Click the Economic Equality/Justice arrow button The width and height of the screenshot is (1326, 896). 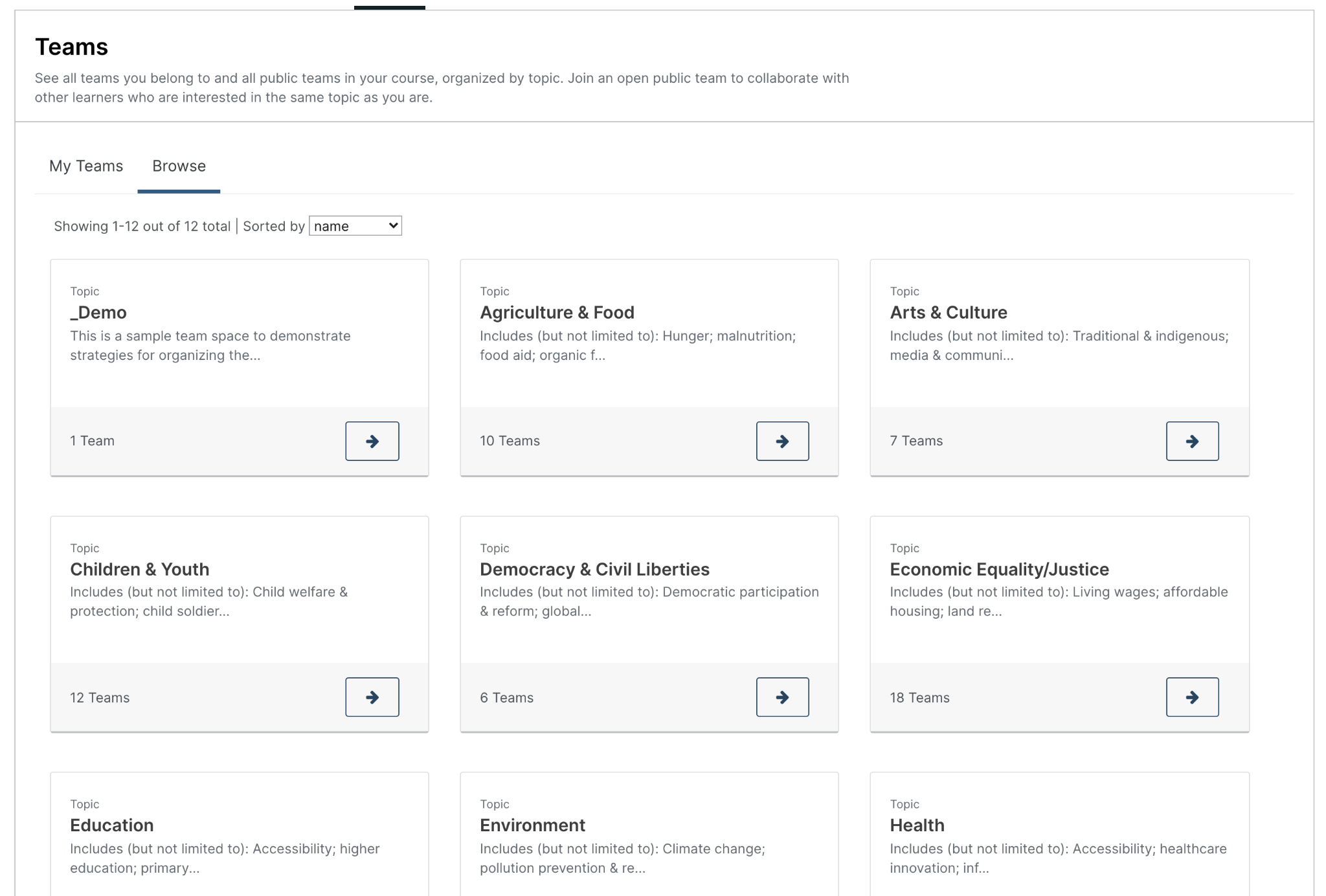[1192, 697]
